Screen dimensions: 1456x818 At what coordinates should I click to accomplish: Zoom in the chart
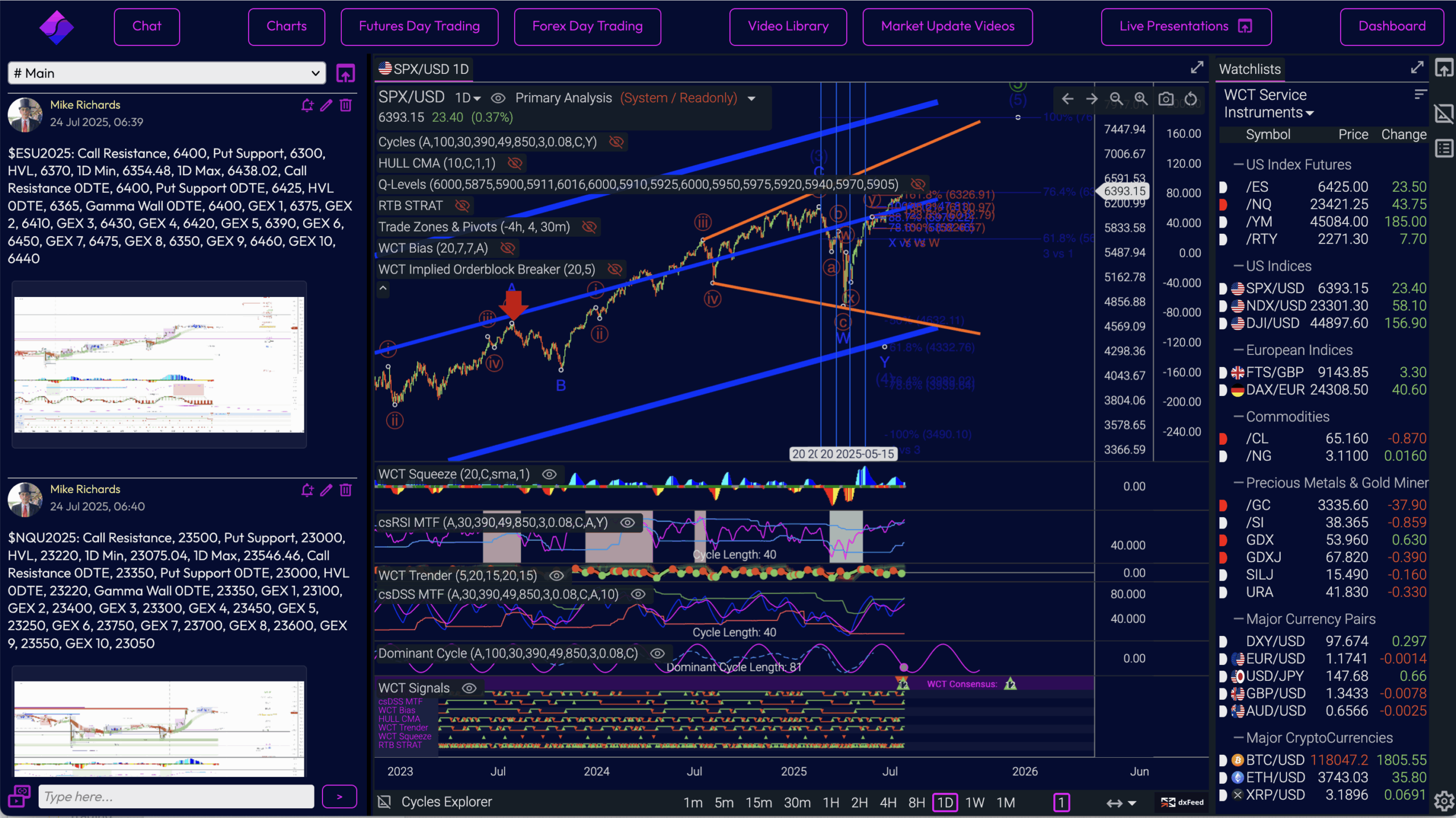point(1141,99)
